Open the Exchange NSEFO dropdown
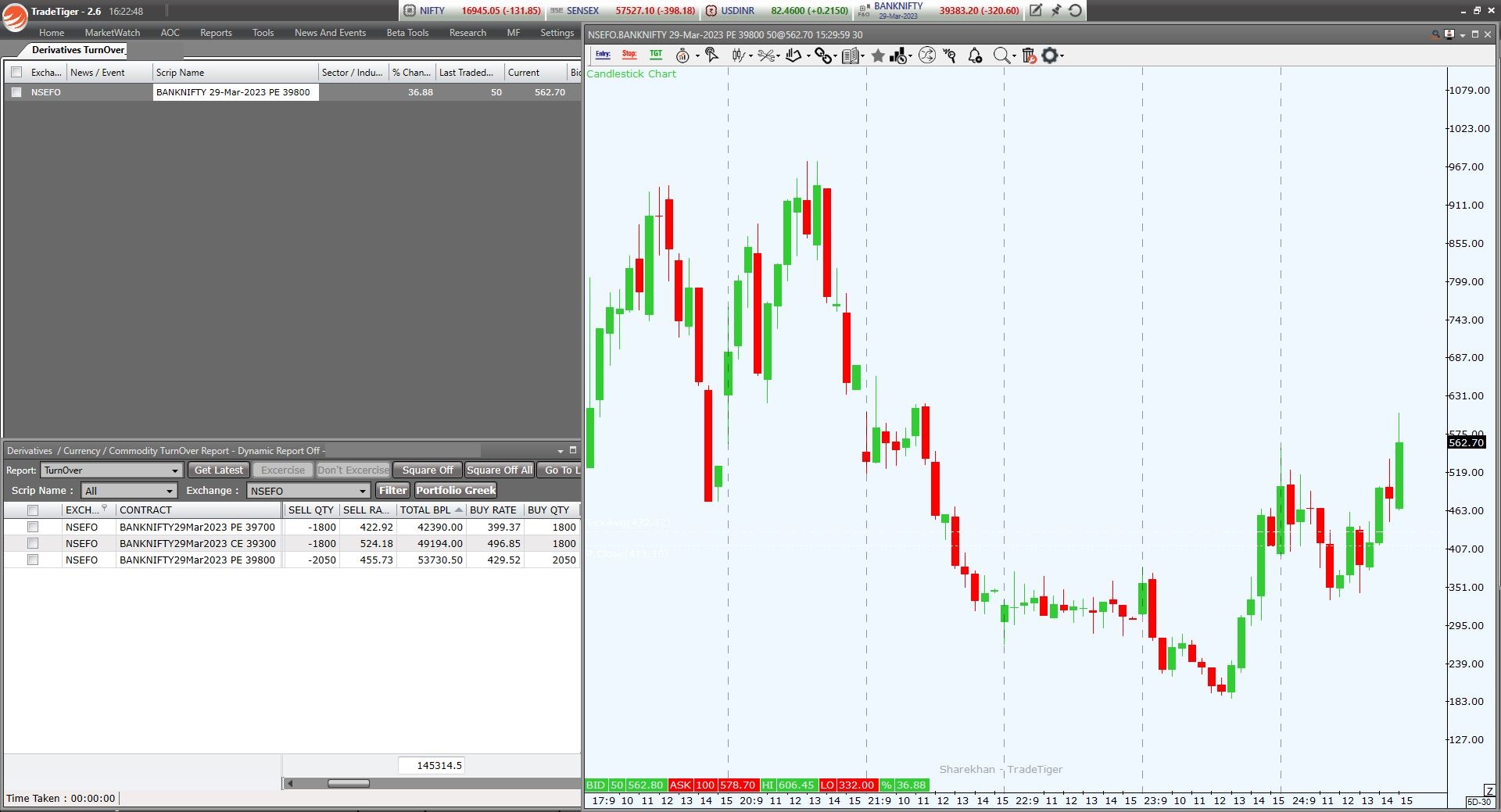This screenshot has height=812, width=1501. [x=308, y=491]
